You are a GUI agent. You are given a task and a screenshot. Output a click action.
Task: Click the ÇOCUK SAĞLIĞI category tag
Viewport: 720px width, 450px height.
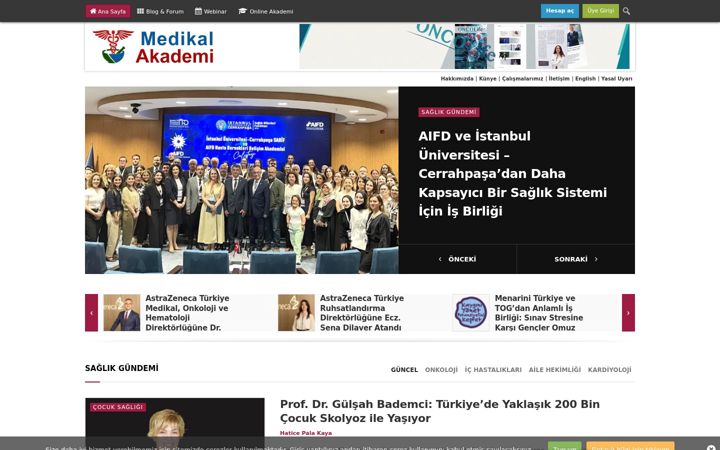coord(118,407)
